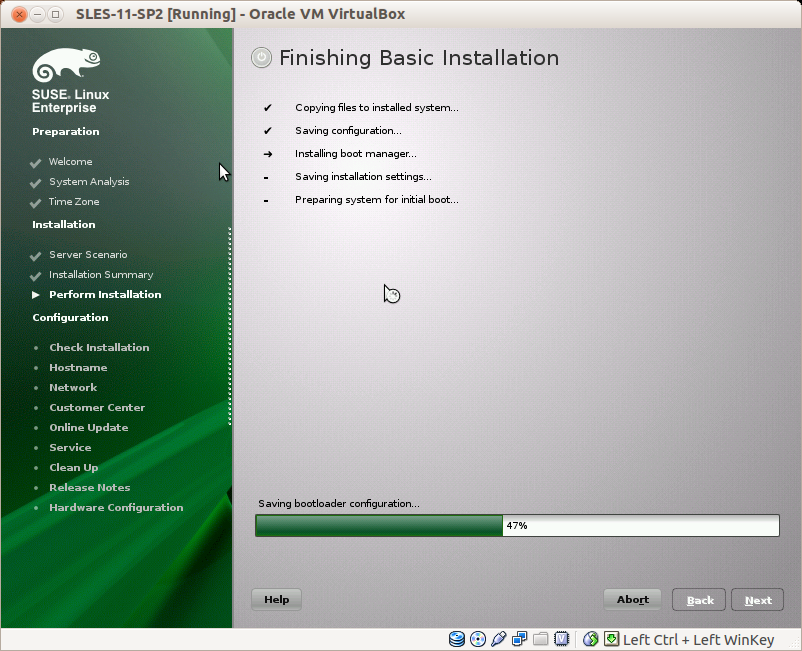Click the Help button
802x651 pixels.
(276, 599)
